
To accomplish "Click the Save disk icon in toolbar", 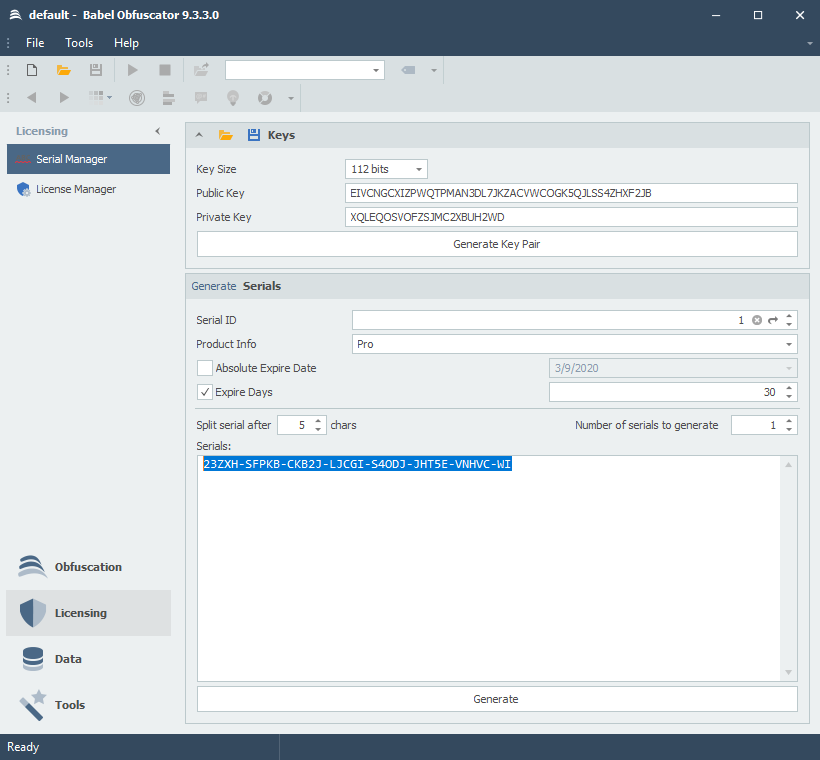I will point(96,70).
